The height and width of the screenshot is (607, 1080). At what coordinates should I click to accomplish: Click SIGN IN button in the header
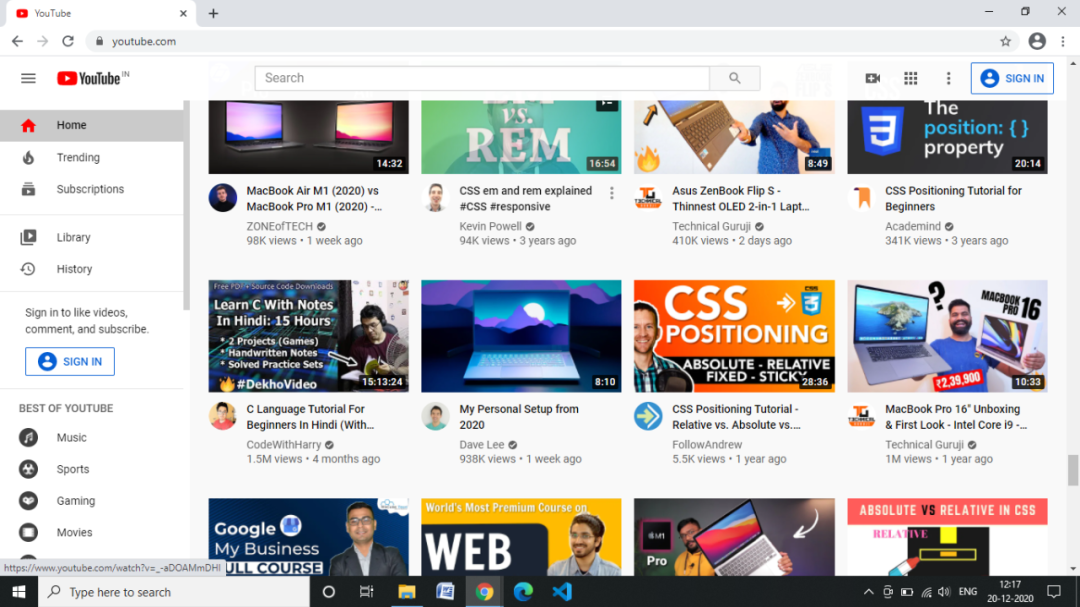(x=1012, y=79)
